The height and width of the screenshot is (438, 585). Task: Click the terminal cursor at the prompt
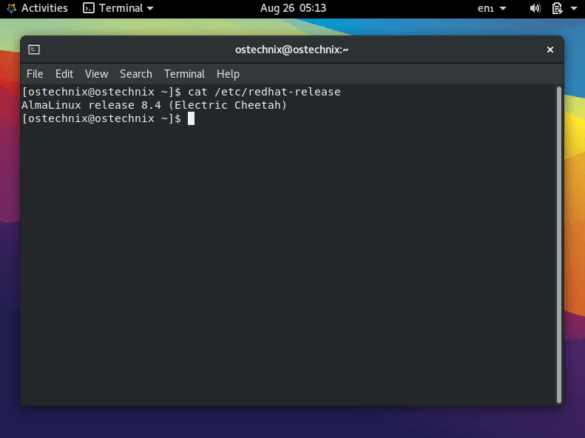coord(191,119)
